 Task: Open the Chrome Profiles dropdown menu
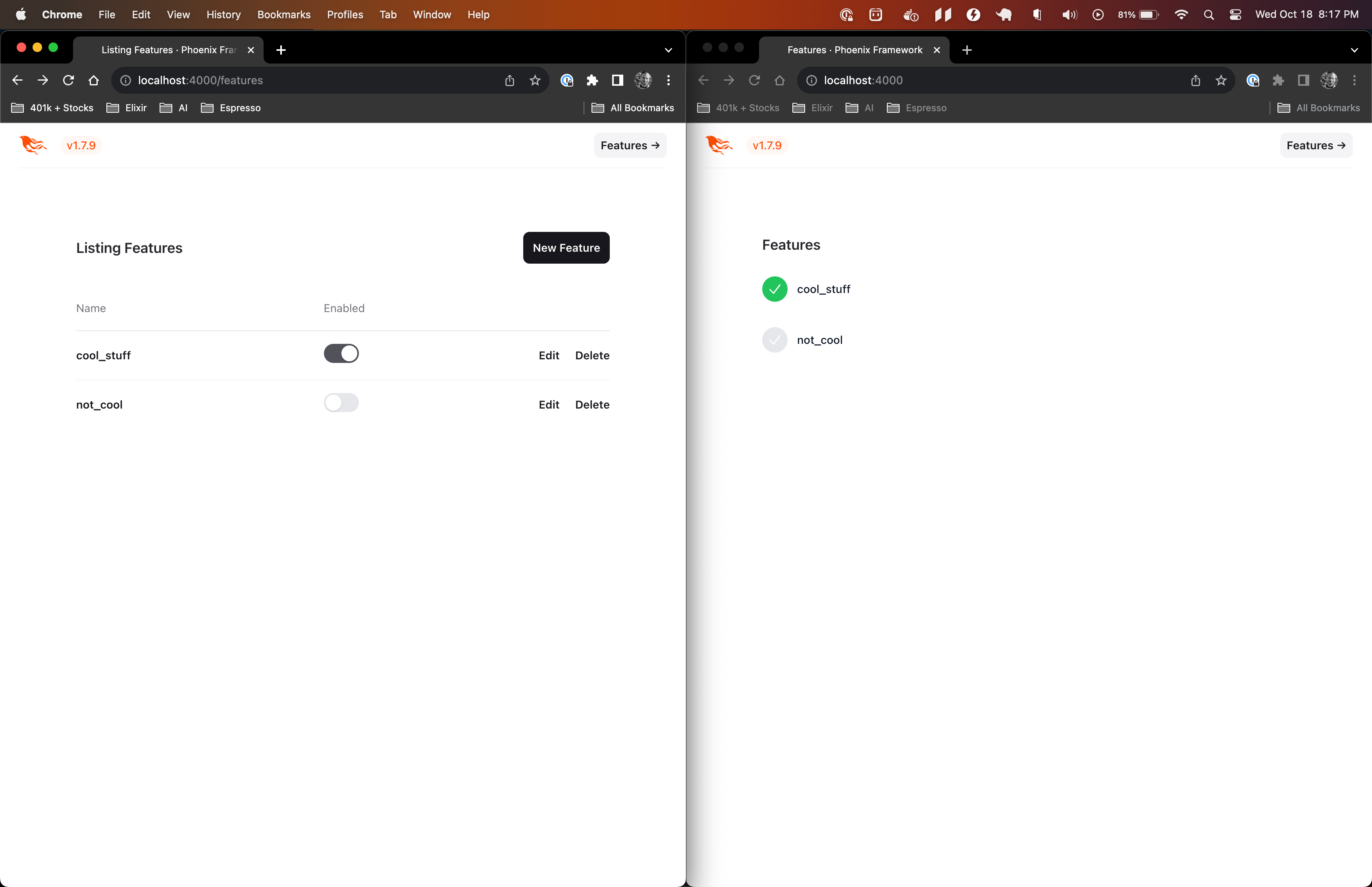[x=345, y=14]
